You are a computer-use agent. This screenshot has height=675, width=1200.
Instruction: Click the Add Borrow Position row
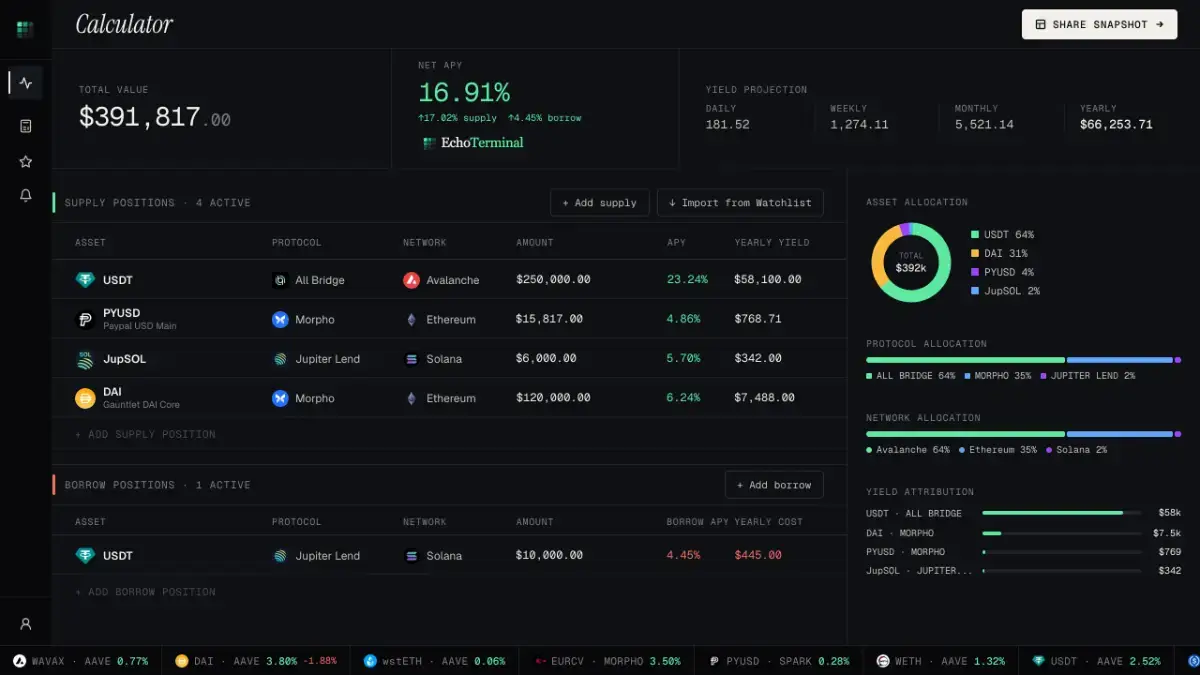click(145, 592)
